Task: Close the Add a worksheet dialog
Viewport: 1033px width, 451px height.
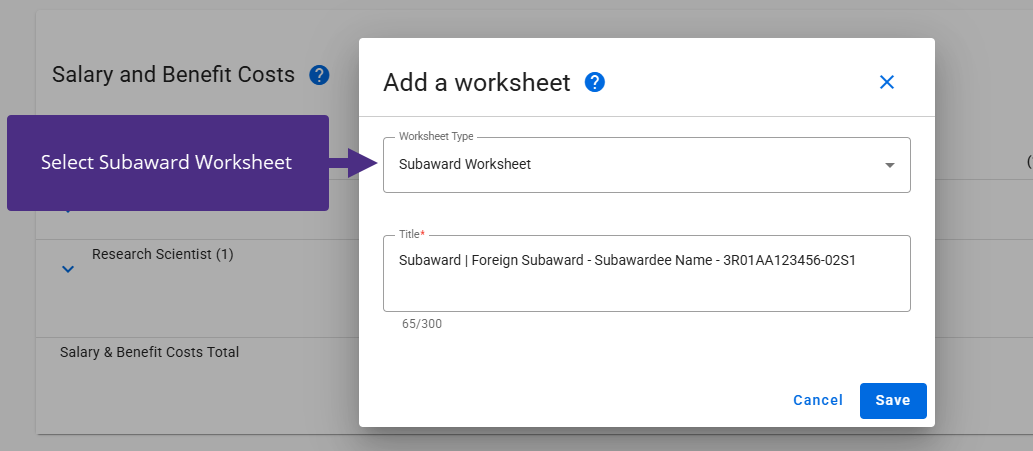Action: click(x=886, y=82)
